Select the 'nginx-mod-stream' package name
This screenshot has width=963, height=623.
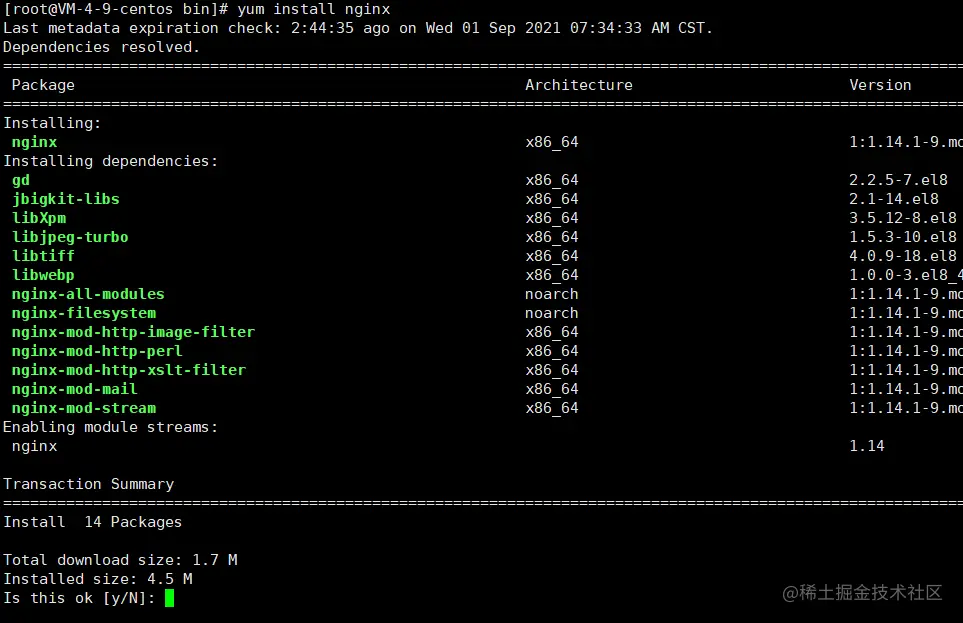coord(84,409)
